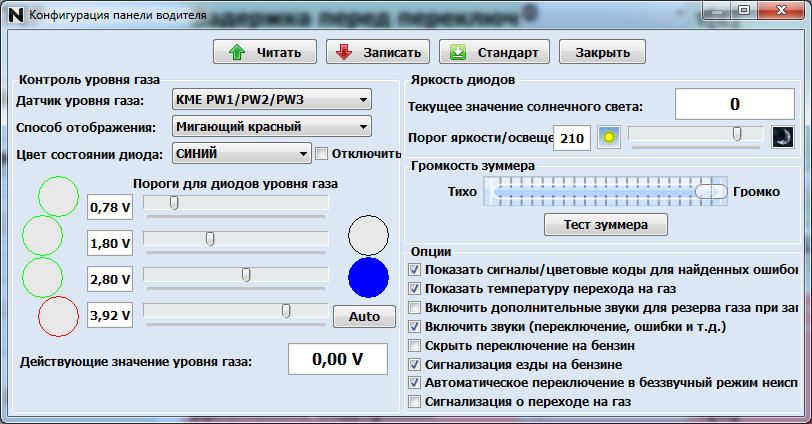The height and width of the screenshot is (424, 812).
Task: Expand Способ отображения dropdown list
Action: (x=270, y=126)
